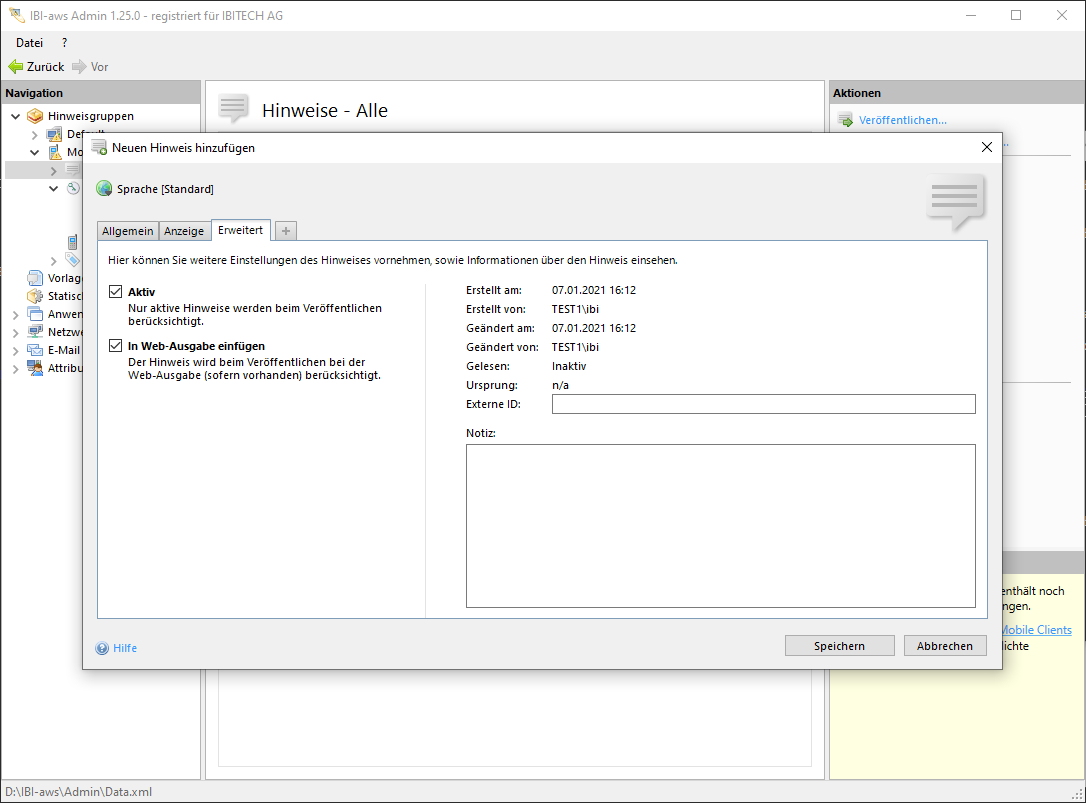Viewport: 1086px width, 803px height.
Task: Click the Hilfe question mark icon
Action: click(x=102, y=648)
